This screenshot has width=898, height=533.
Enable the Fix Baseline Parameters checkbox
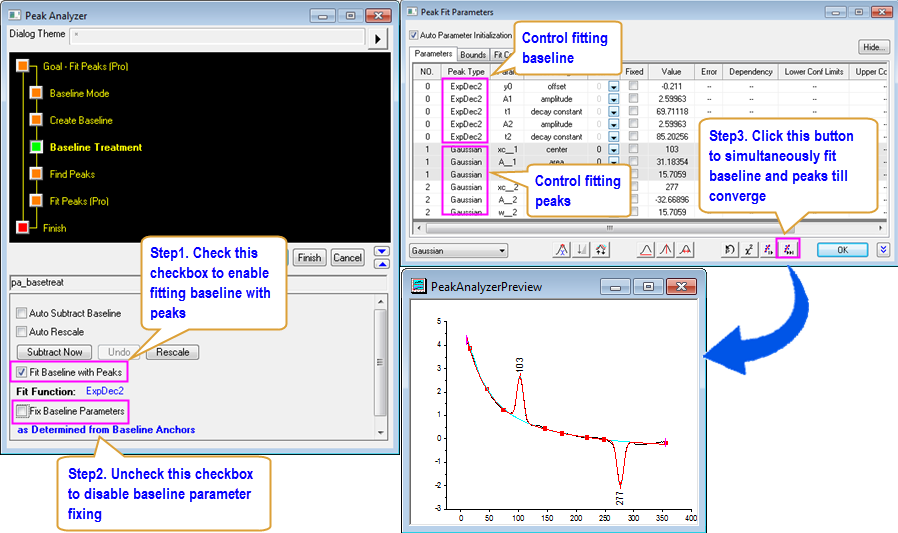pyautogui.click(x=22, y=411)
